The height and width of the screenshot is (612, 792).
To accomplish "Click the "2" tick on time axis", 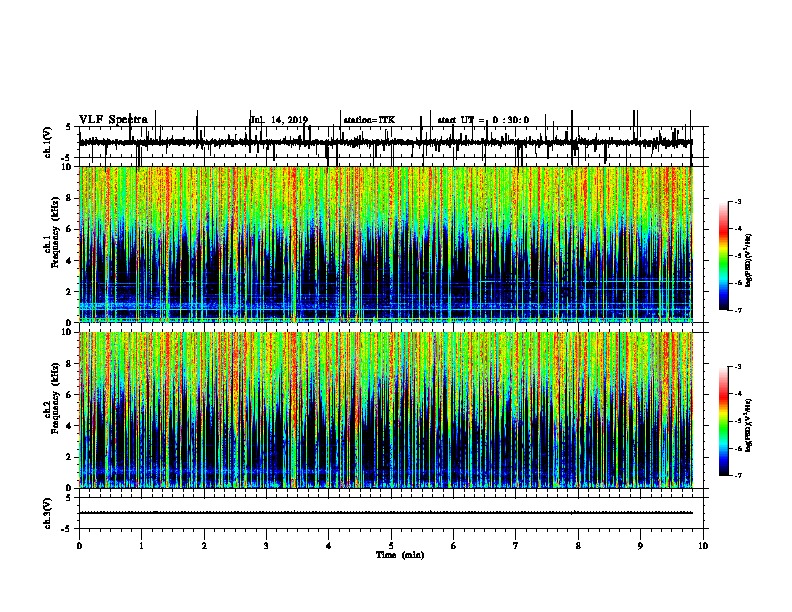I will pos(204,546).
